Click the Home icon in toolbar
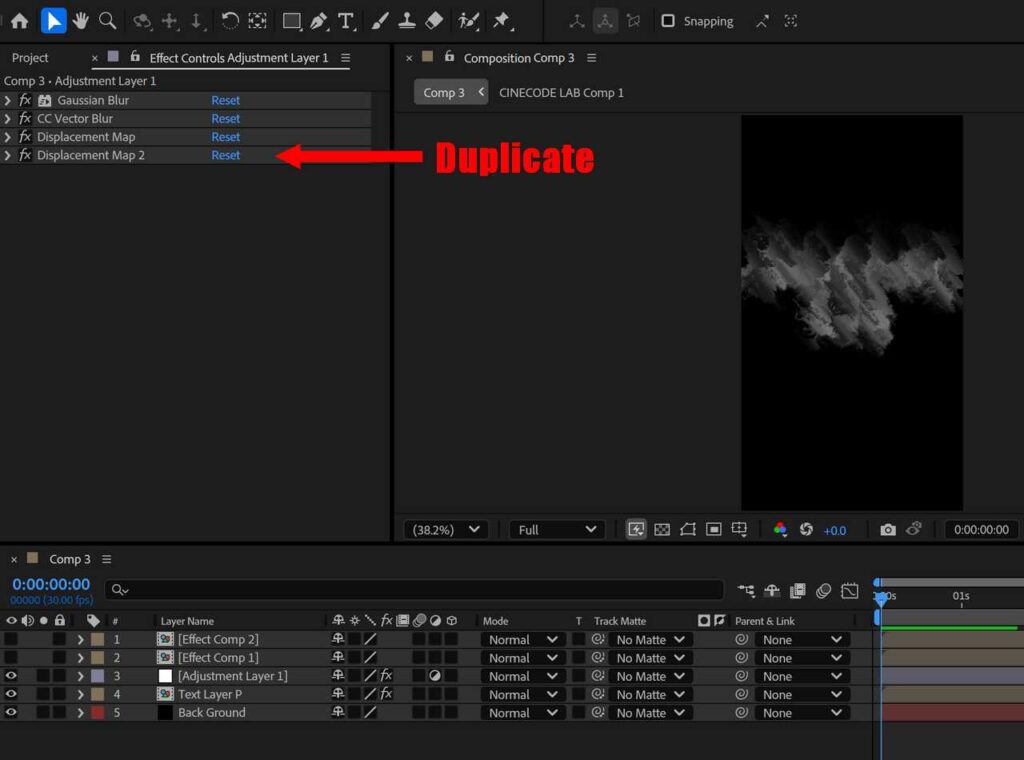This screenshot has height=760, width=1024. 20,21
